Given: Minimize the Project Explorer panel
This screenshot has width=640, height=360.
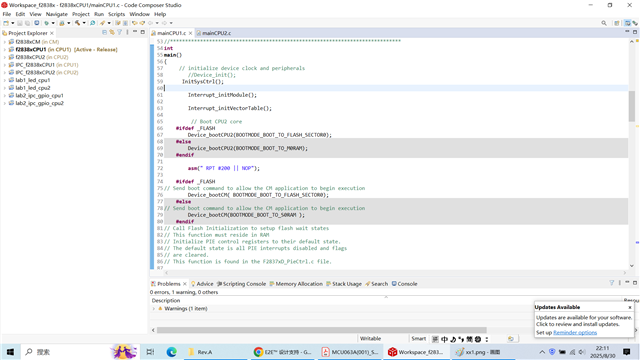Looking at the screenshot, I should [x=135, y=32].
